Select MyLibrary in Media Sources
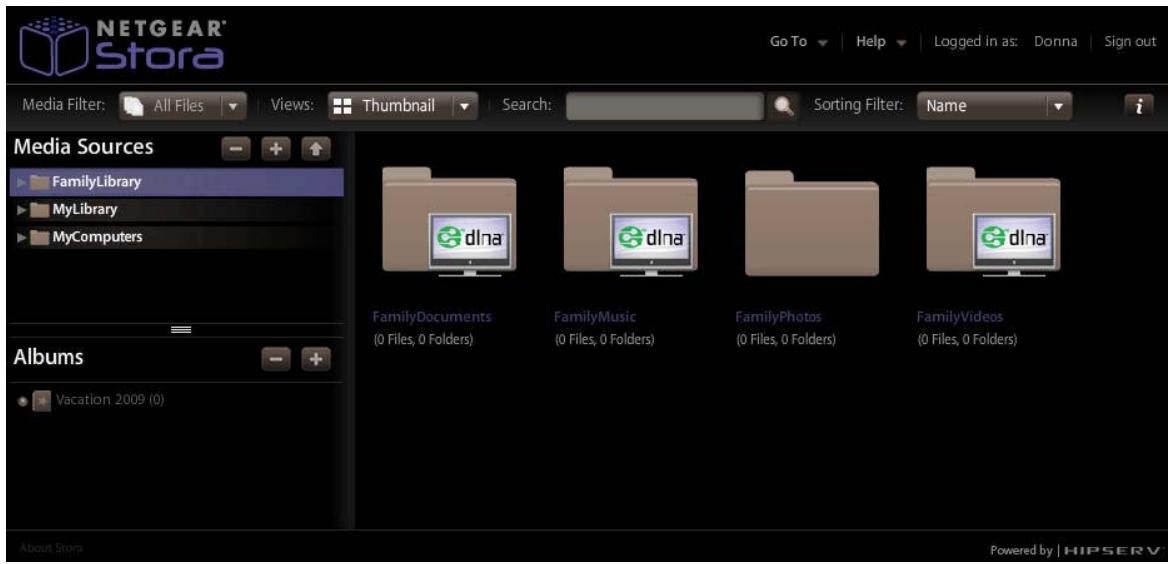 coord(177,209)
